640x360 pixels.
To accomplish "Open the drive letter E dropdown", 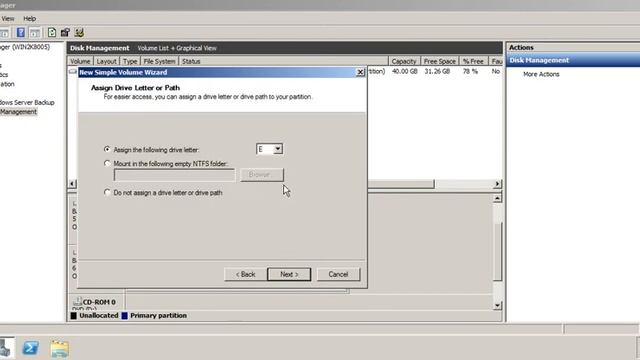I will (x=278, y=149).
